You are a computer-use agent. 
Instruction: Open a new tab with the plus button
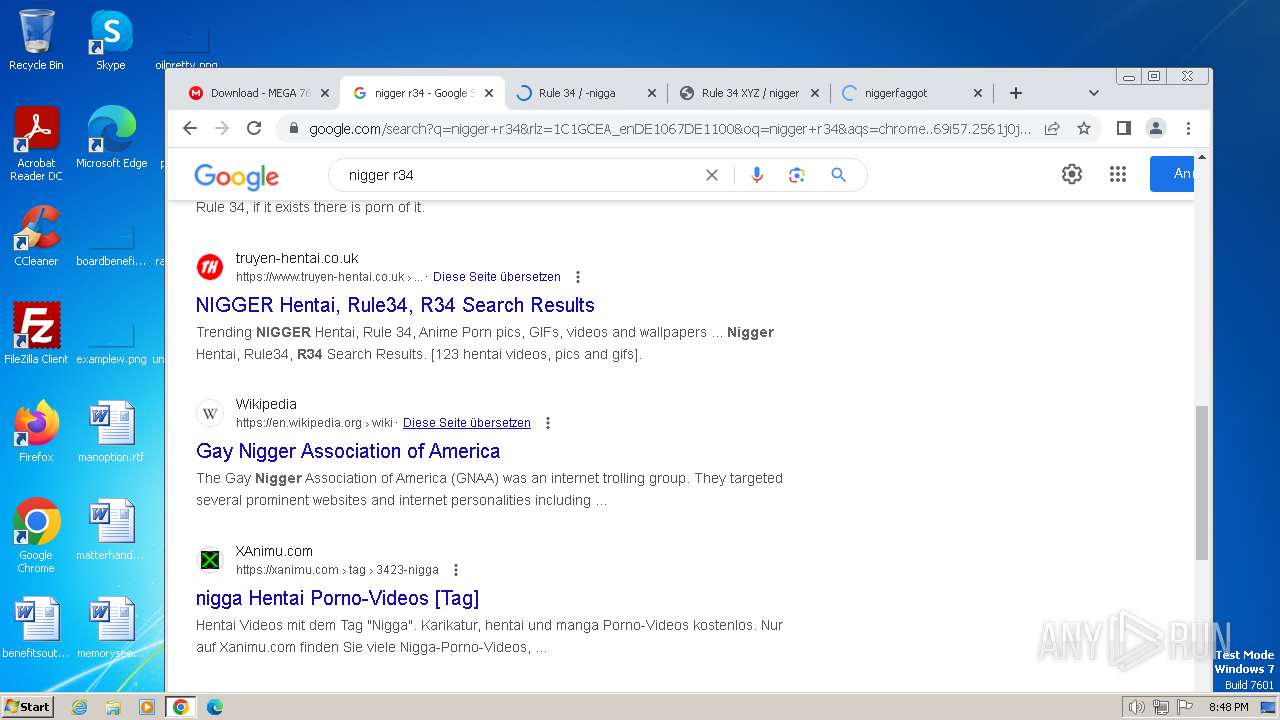(1016, 93)
